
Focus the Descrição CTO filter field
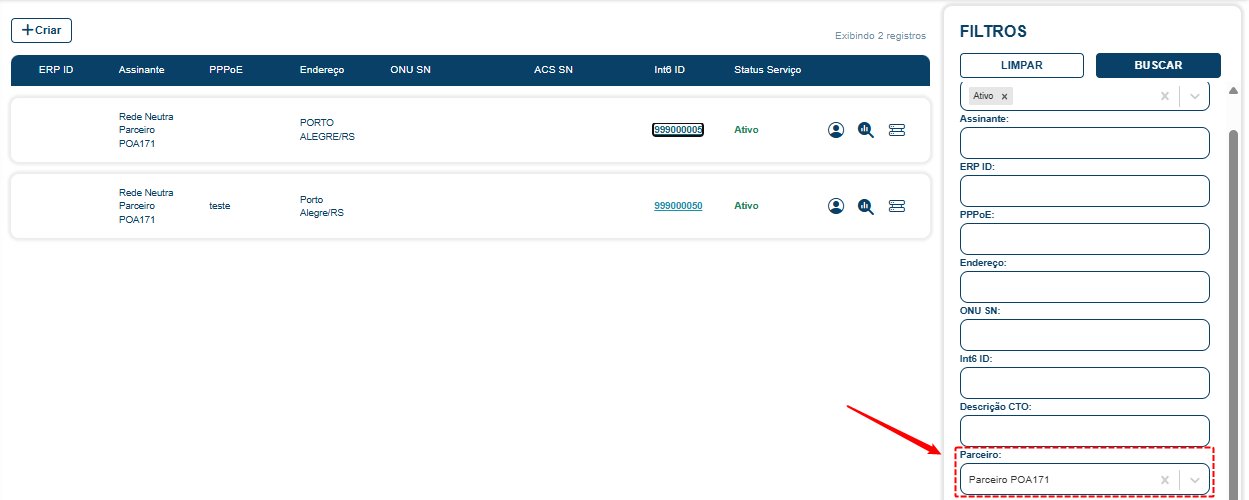coord(1084,431)
